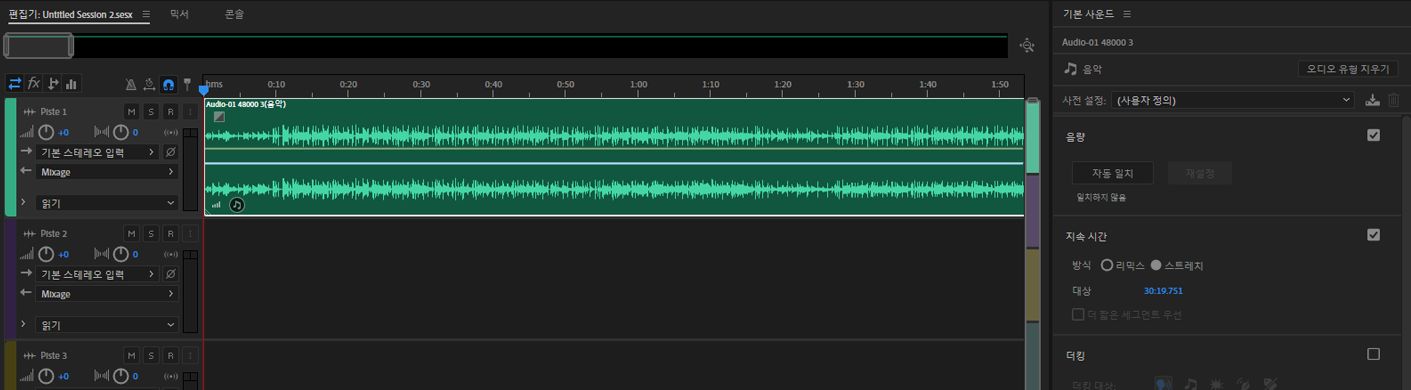Click the blue playhead marker

point(204,90)
